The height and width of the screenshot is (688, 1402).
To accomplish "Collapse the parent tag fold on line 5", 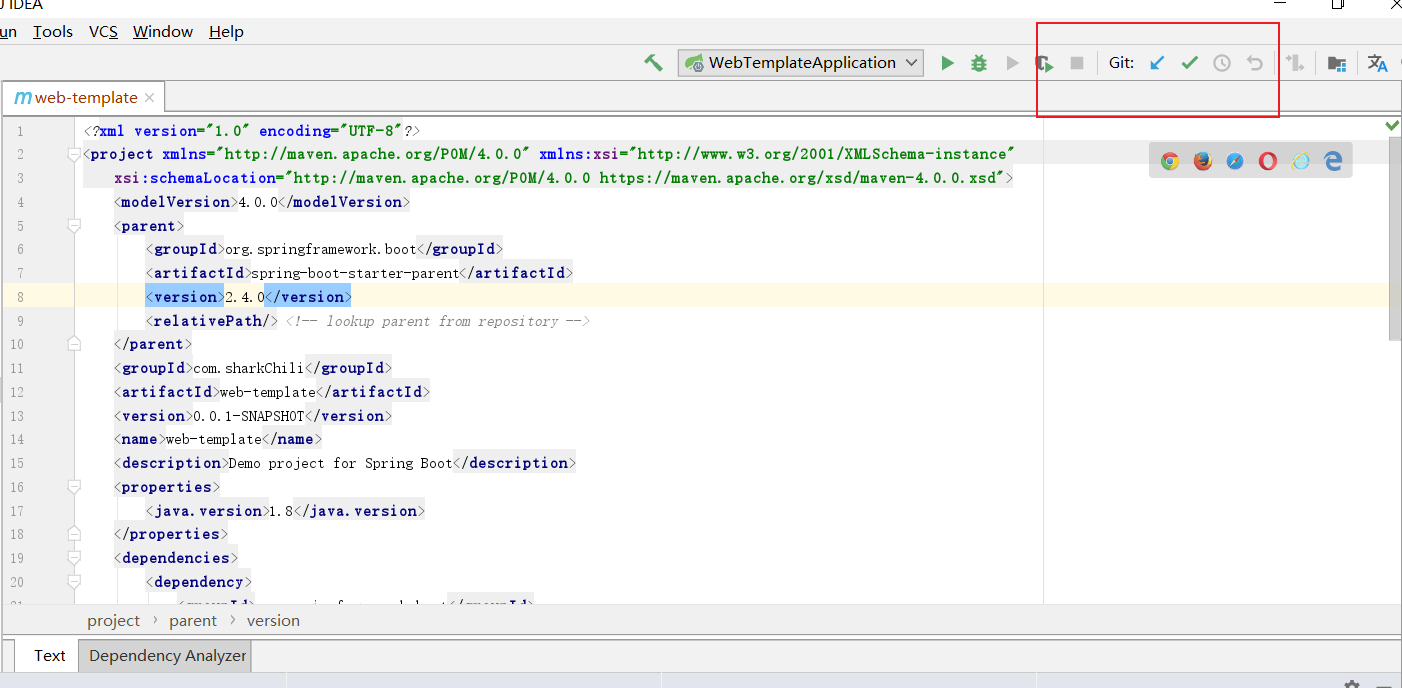I will coord(73,226).
